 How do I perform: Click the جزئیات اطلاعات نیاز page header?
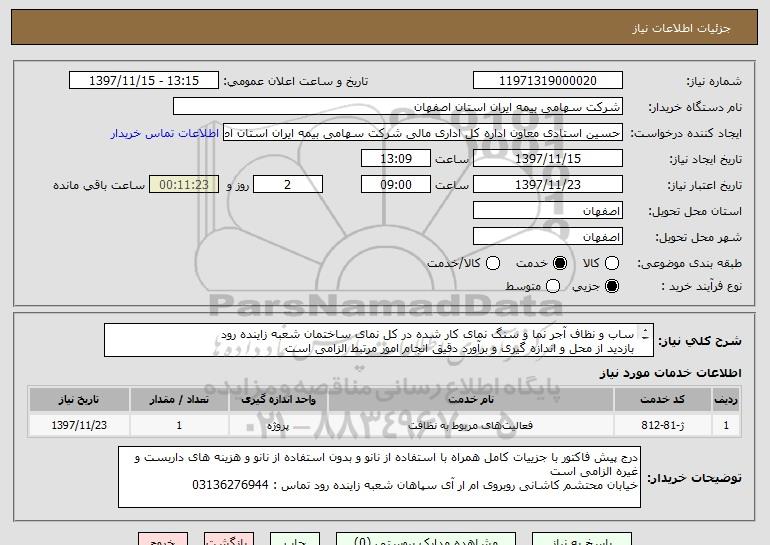click(681, 28)
